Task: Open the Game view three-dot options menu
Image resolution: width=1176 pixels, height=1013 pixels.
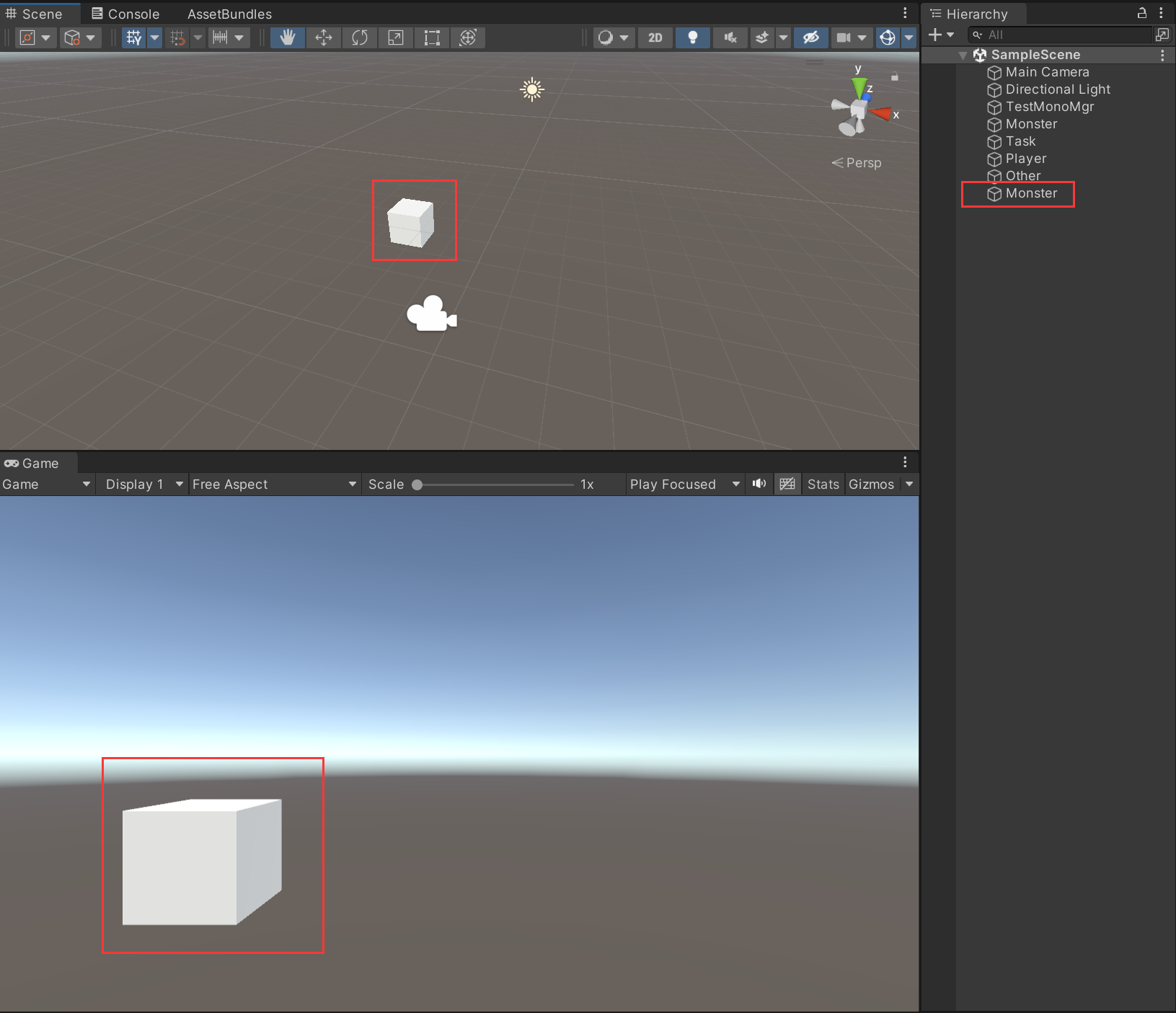Action: (x=905, y=462)
